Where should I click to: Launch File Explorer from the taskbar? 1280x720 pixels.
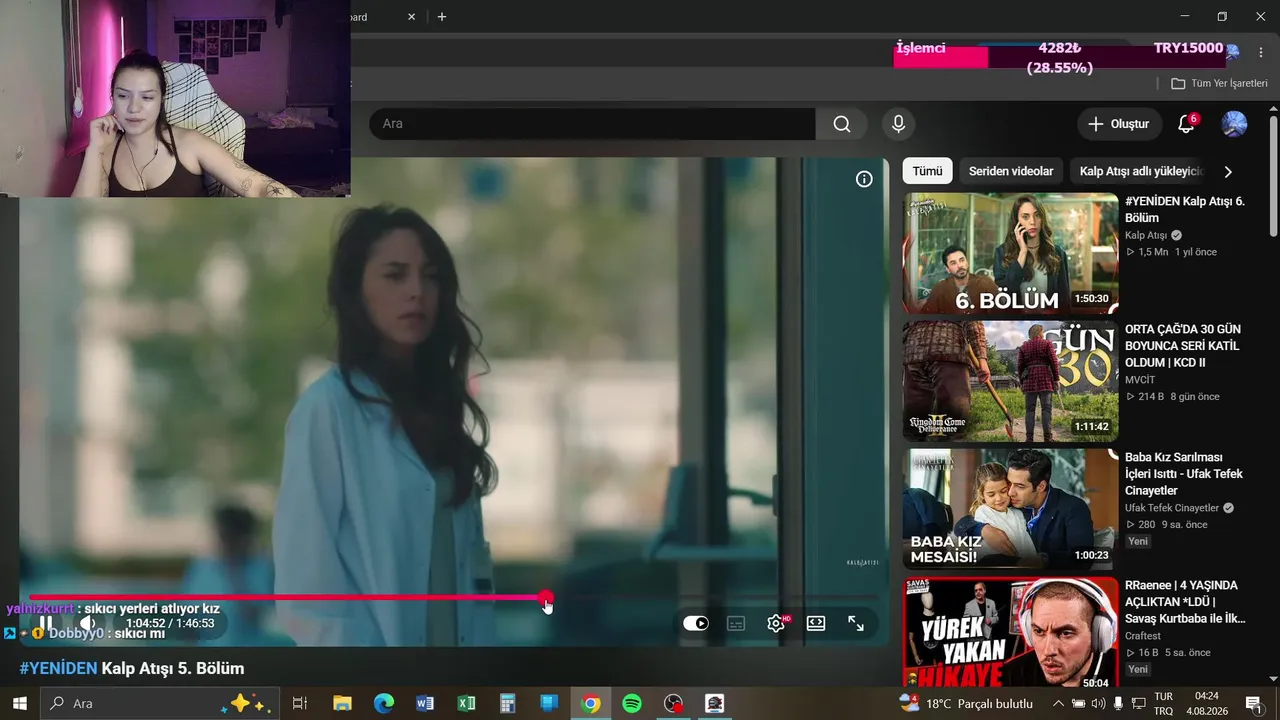(x=342, y=703)
